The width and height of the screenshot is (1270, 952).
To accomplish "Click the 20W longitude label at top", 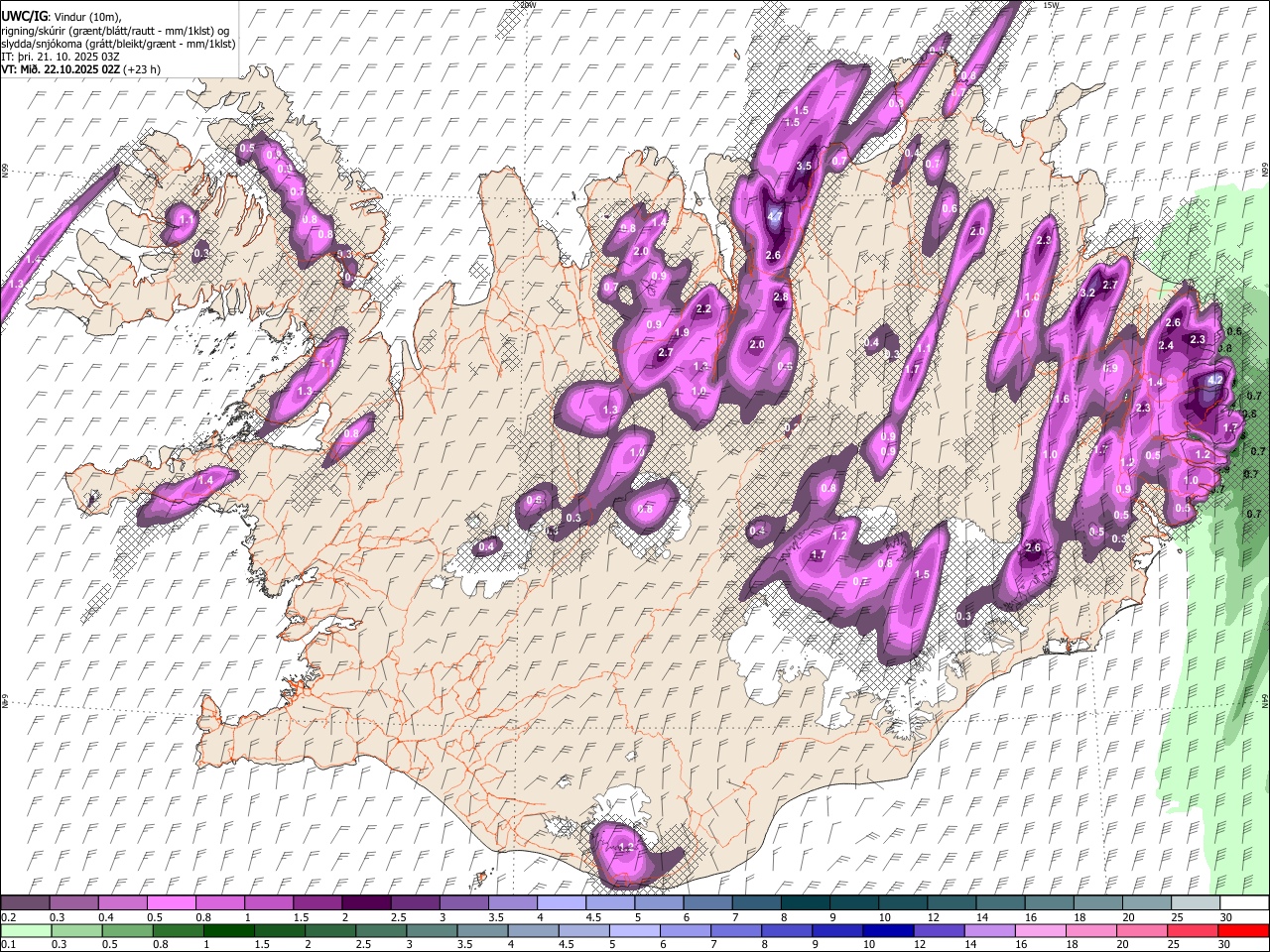I will coord(527,5).
